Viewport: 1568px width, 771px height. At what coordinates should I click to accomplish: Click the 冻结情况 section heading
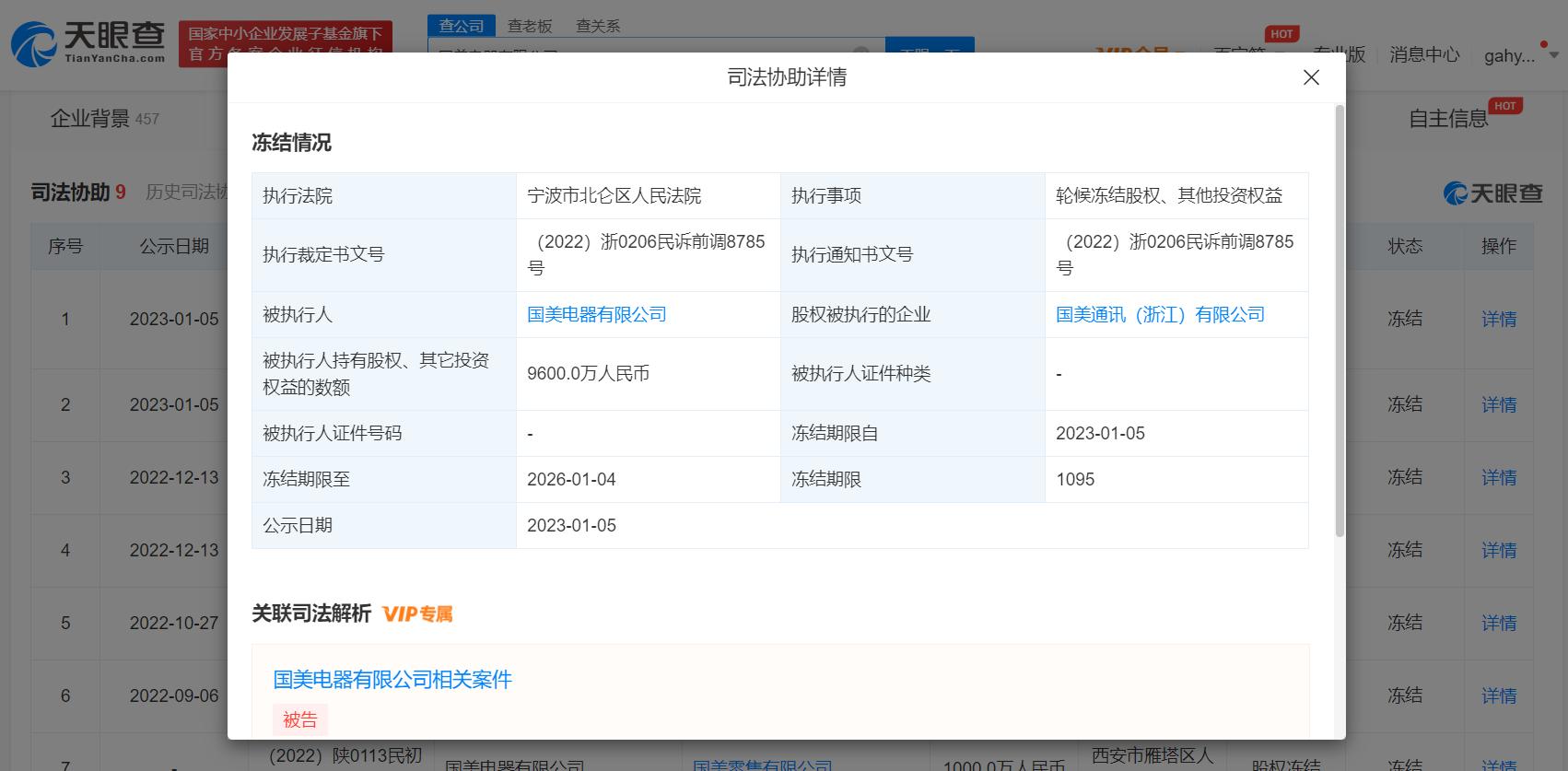[291, 143]
